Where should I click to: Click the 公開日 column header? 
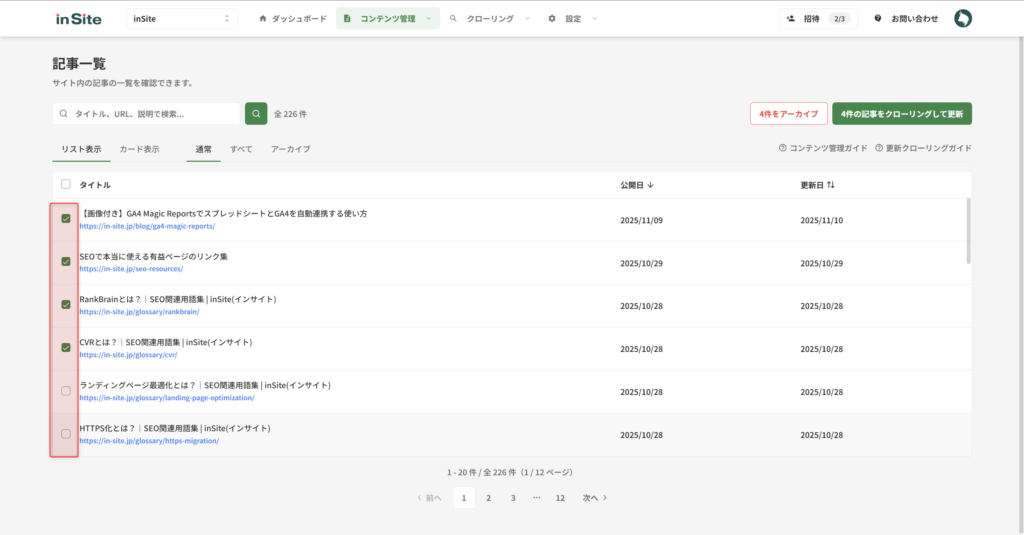tap(637, 185)
